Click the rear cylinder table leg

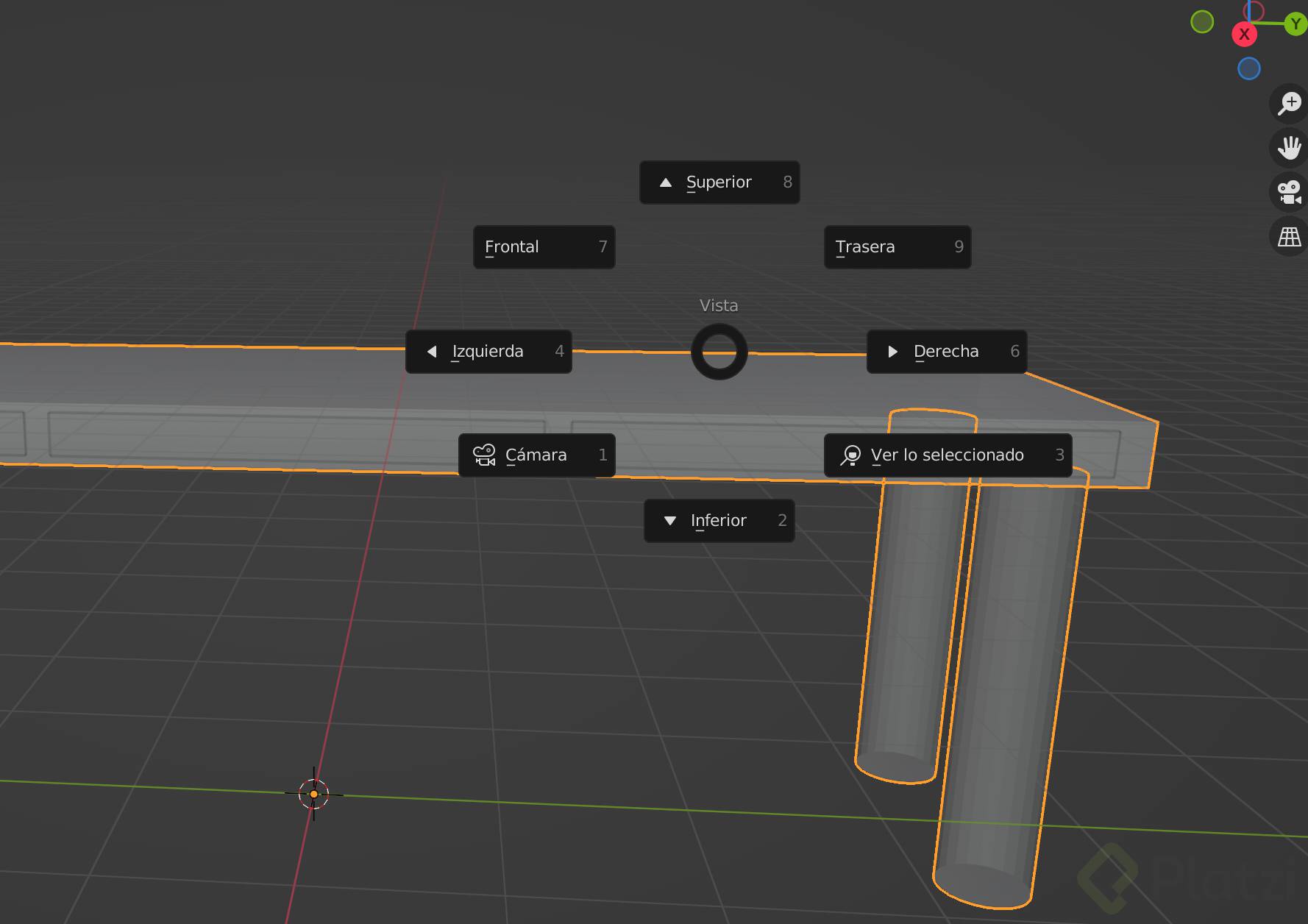click(912, 625)
